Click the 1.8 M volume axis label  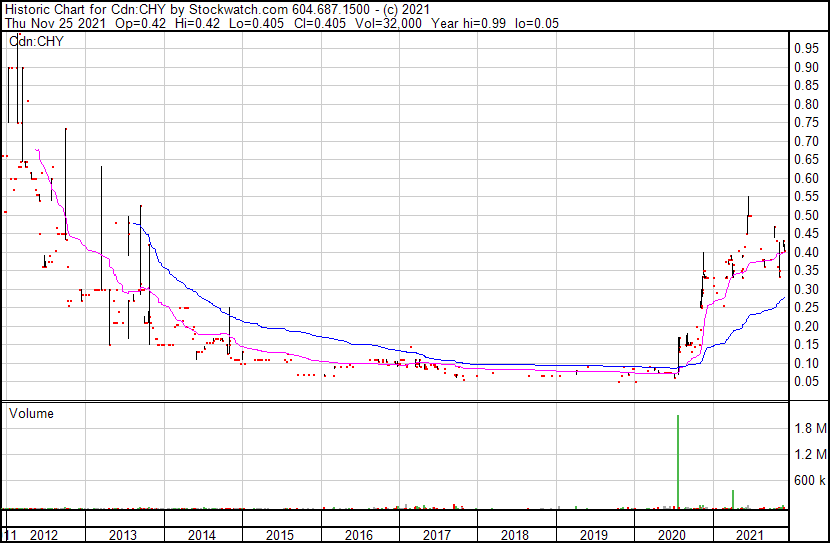coord(809,428)
